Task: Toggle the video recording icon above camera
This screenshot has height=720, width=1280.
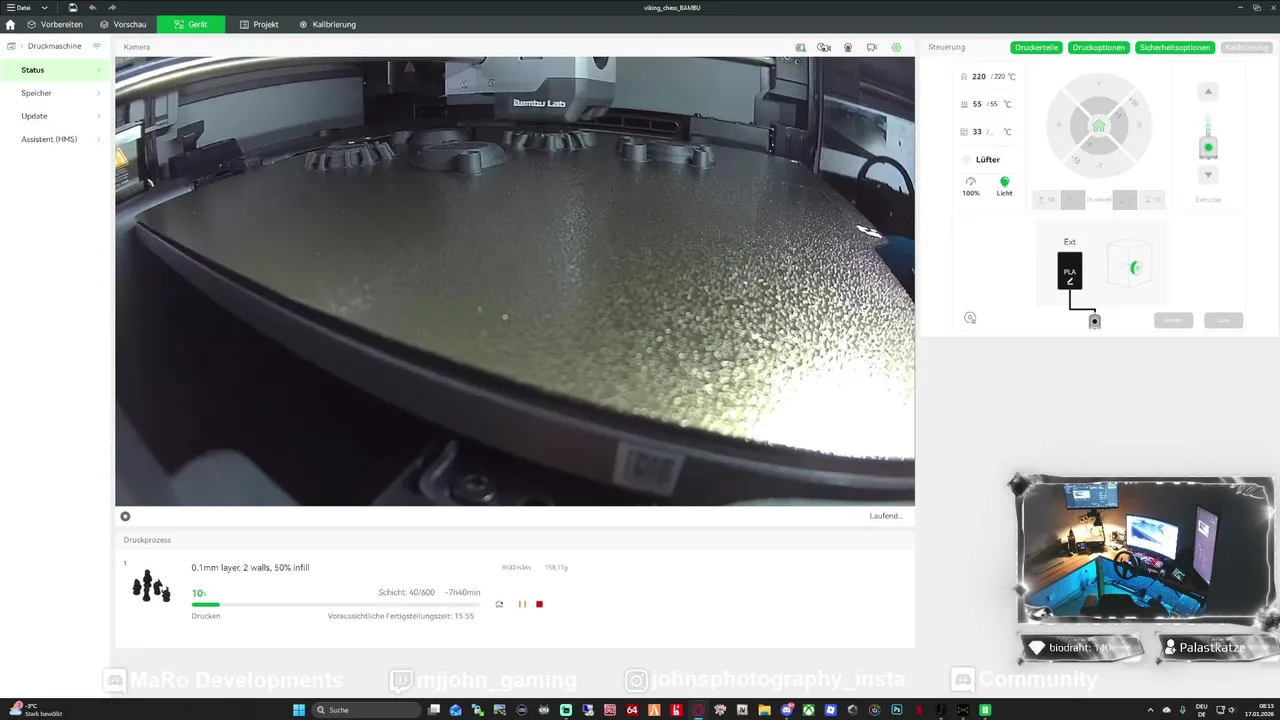Action: click(848, 47)
